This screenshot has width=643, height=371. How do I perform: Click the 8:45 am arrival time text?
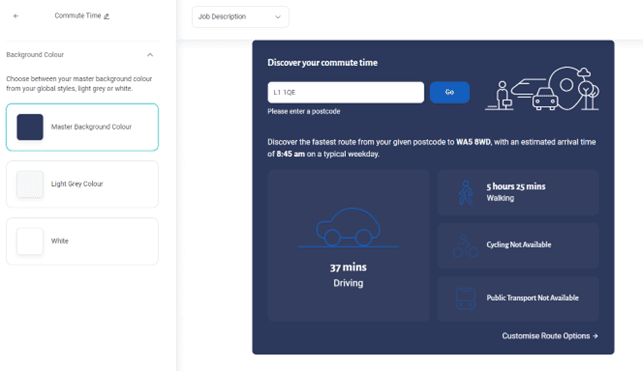(x=291, y=154)
